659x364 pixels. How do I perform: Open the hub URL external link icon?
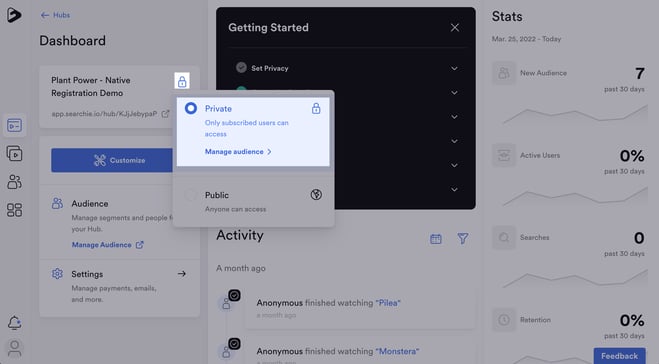pyautogui.click(x=166, y=113)
